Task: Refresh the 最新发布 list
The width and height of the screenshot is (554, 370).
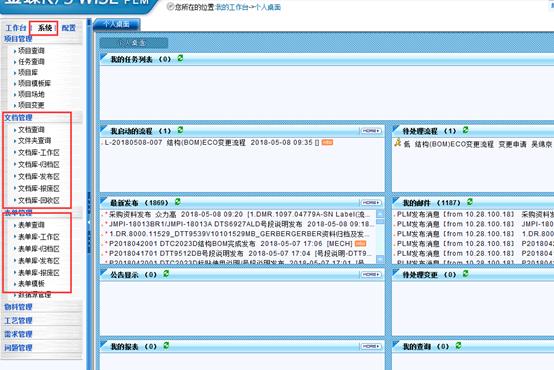Action: (177, 201)
